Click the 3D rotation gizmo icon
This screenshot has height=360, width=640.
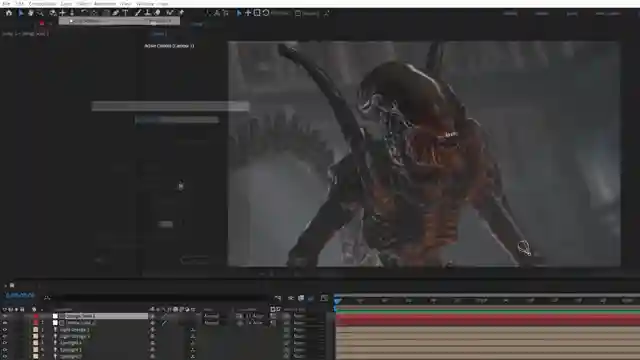pos(266,13)
